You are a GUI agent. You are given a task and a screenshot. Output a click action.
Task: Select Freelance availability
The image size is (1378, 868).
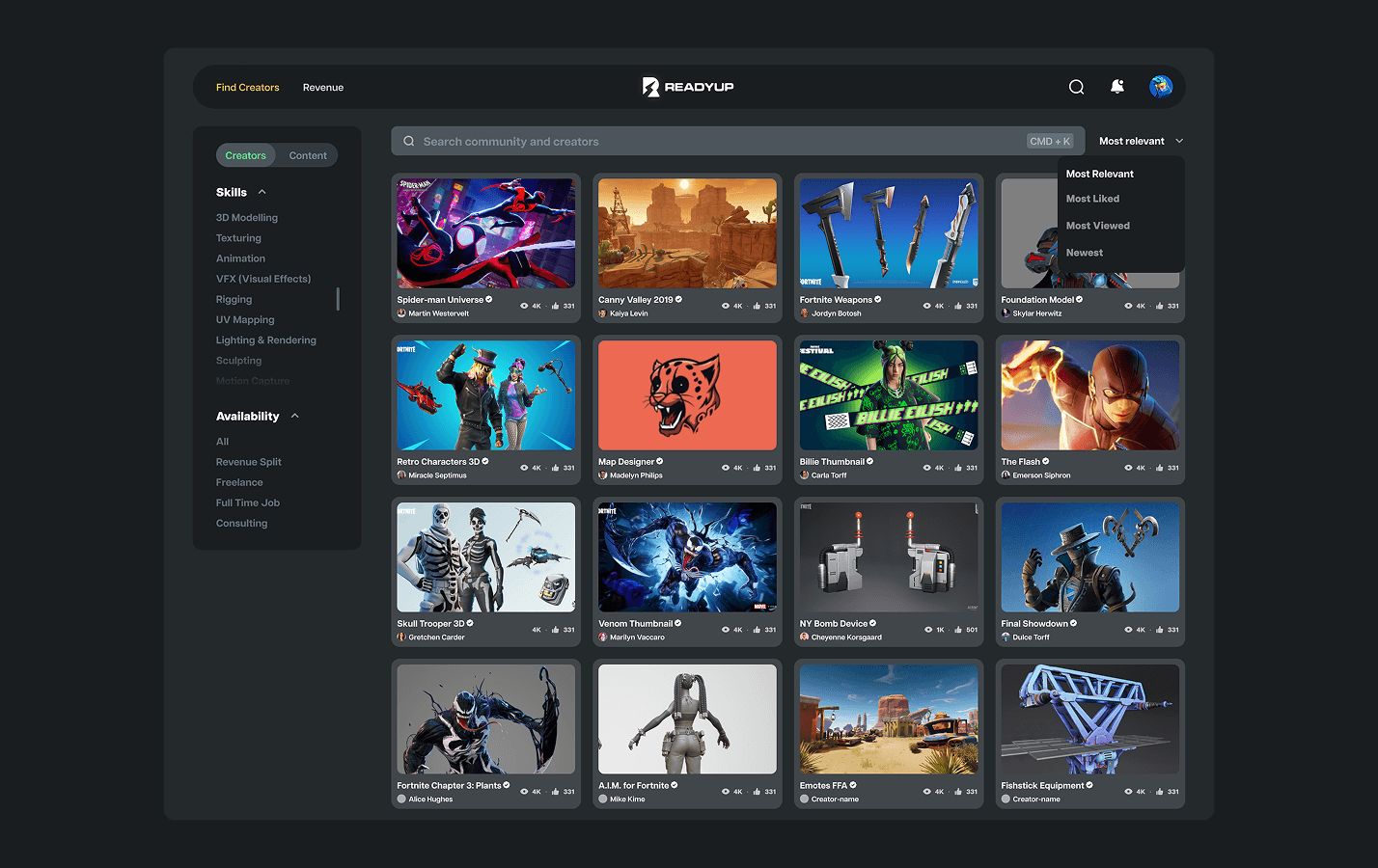tap(239, 482)
